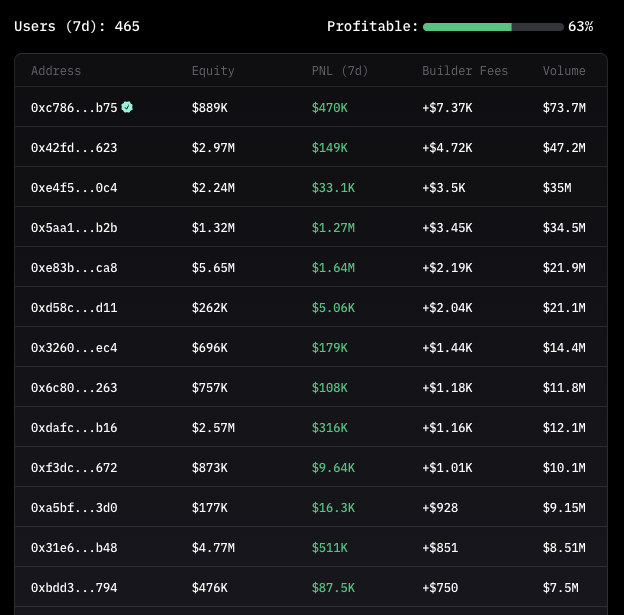The image size is (624, 615).
Task: Open address 0x42fd...623
Action: pyautogui.click(x=74, y=148)
